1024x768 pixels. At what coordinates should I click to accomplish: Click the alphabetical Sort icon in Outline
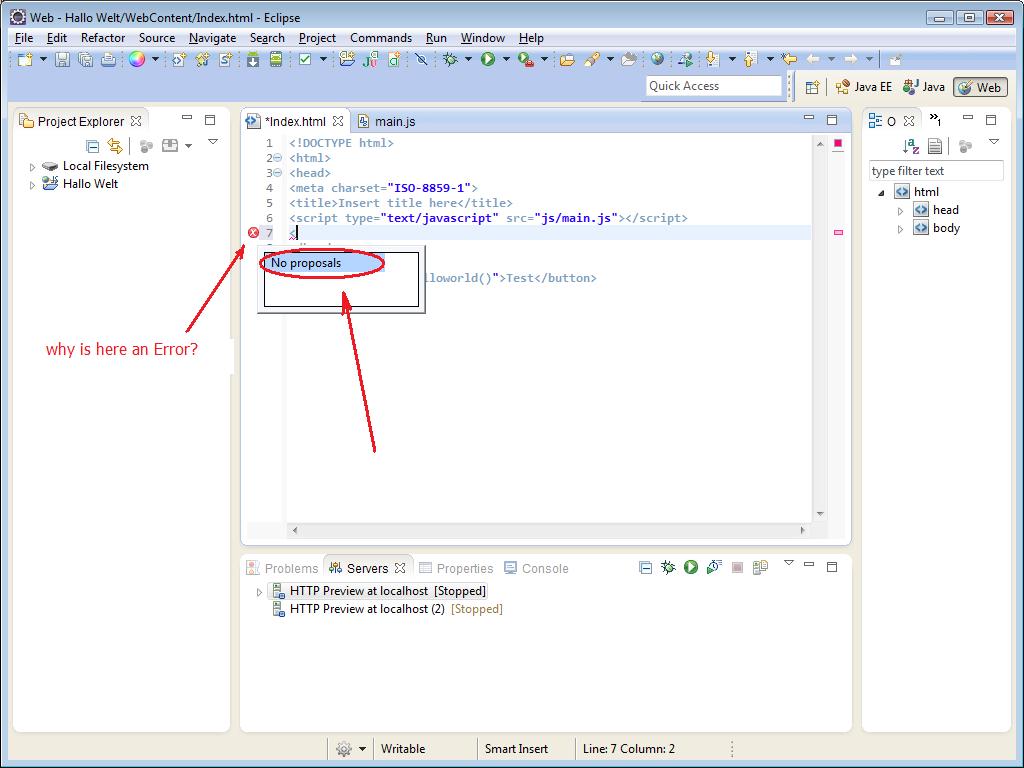tap(910, 146)
